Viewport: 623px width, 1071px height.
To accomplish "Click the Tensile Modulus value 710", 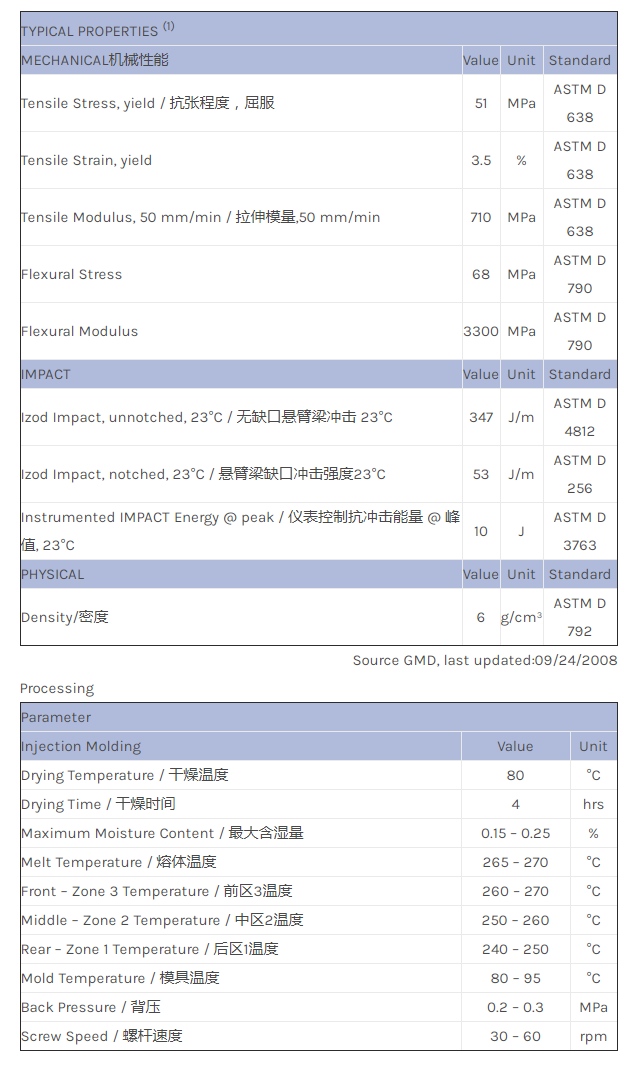I will coord(481,217).
